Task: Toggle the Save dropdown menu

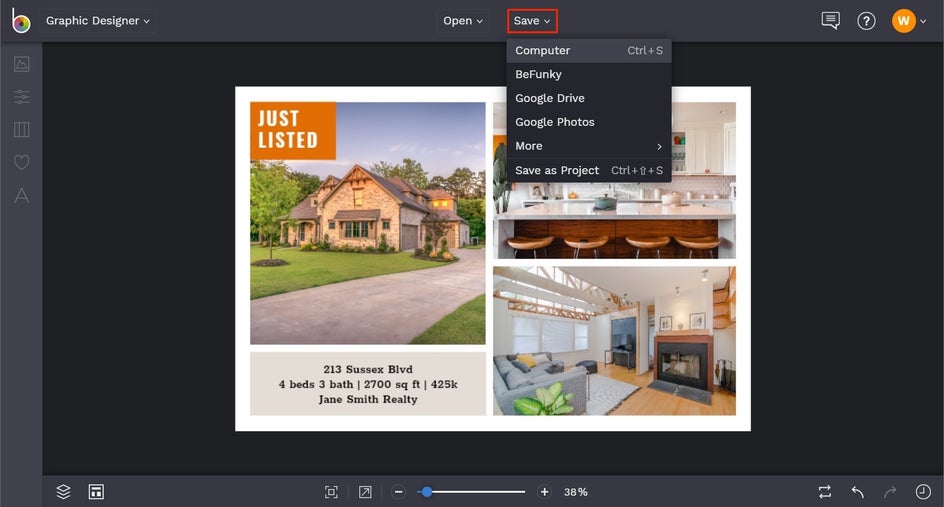Action: [x=532, y=20]
